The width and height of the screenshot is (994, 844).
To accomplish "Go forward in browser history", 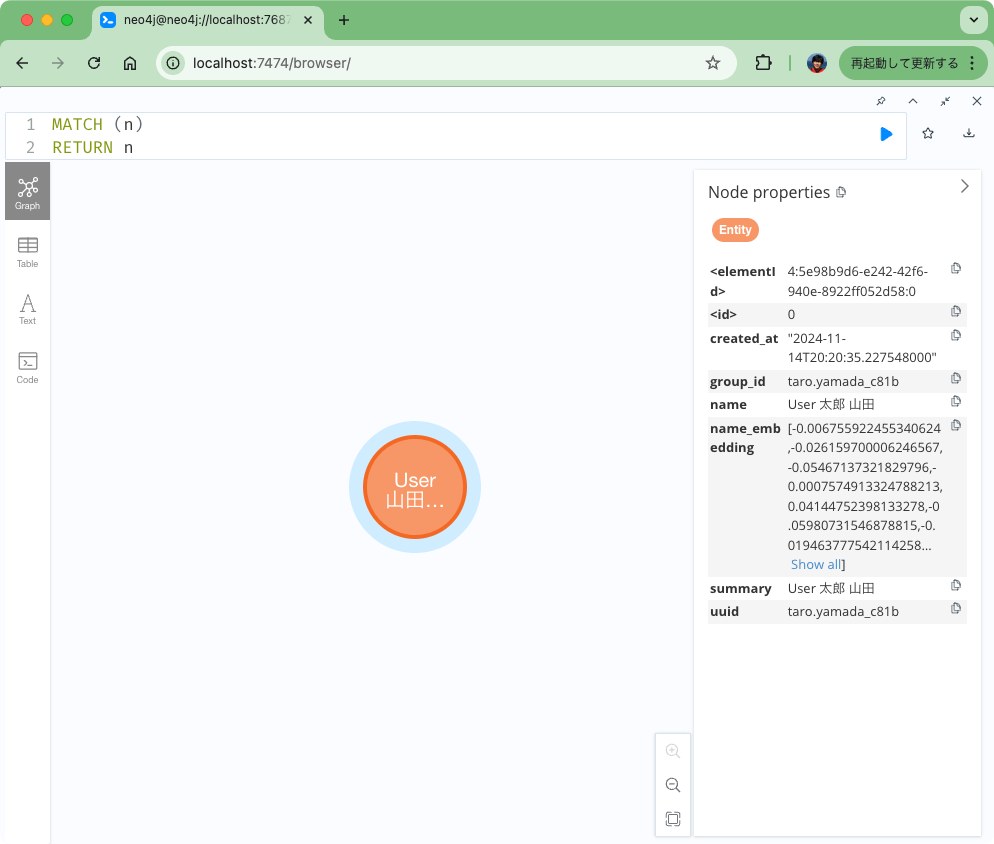I will pyautogui.click(x=58, y=63).
